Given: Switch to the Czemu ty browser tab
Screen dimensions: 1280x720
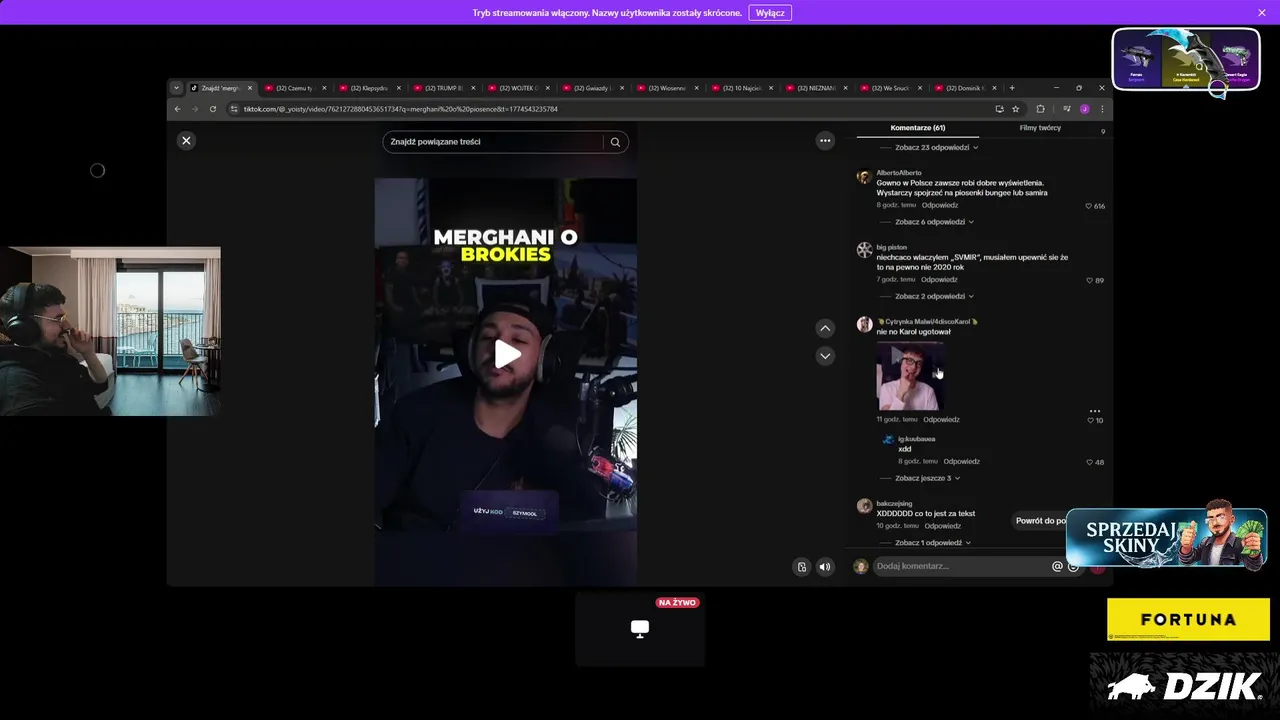Looking at the screenshot, I should (294, 88).
